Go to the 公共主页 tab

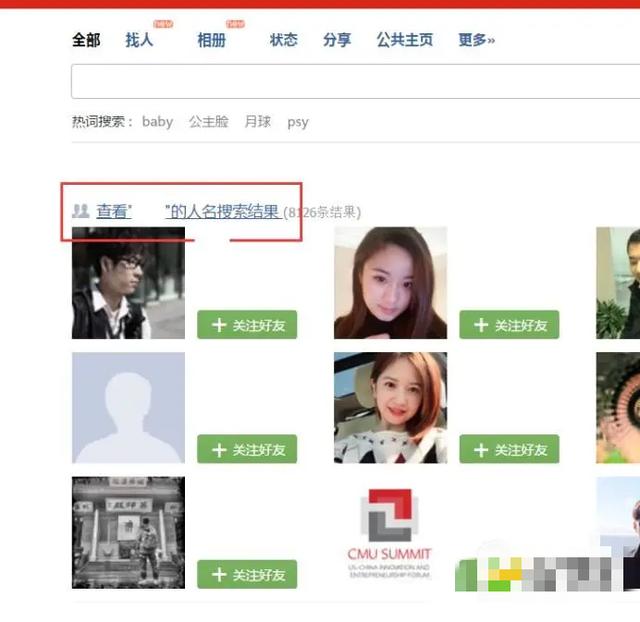(x=404, y=40)
